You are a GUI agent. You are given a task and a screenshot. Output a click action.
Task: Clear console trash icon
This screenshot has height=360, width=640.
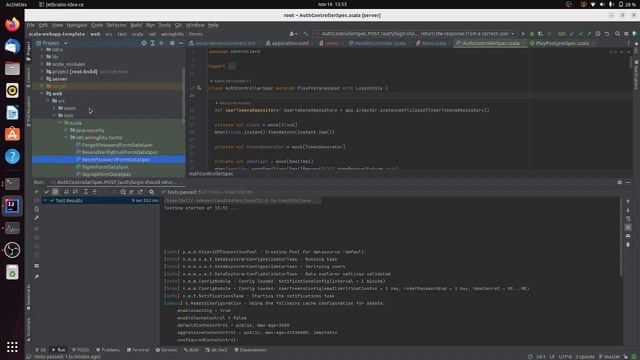tap(628, 244)
